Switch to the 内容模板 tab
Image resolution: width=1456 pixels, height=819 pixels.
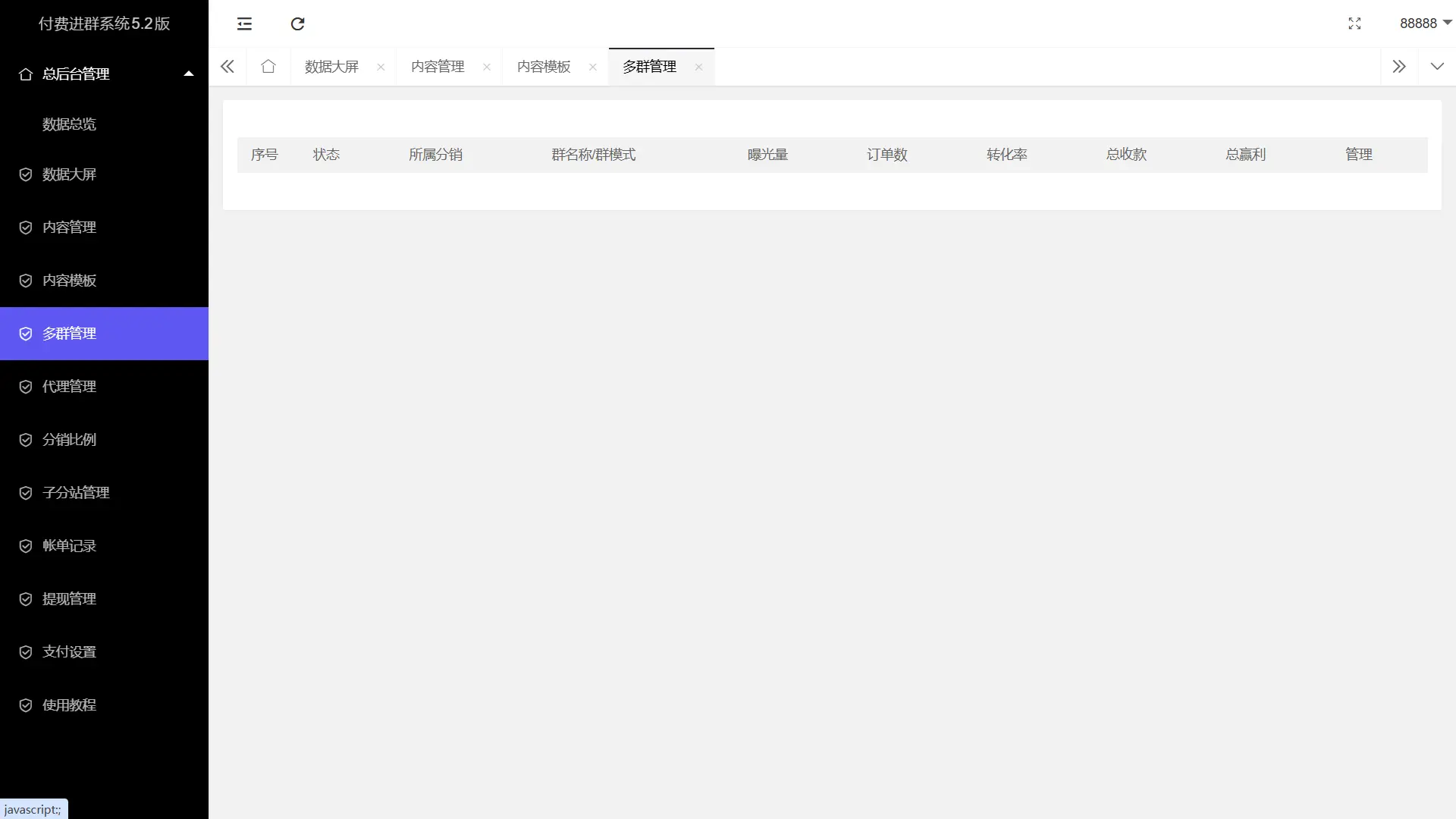(543, 66)
